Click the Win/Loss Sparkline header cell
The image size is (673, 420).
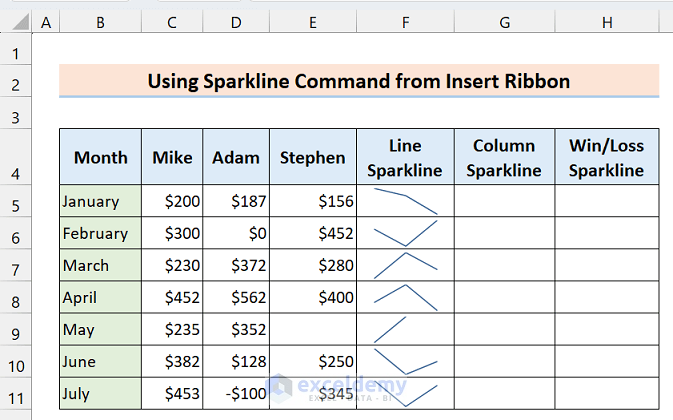[607, 157]
